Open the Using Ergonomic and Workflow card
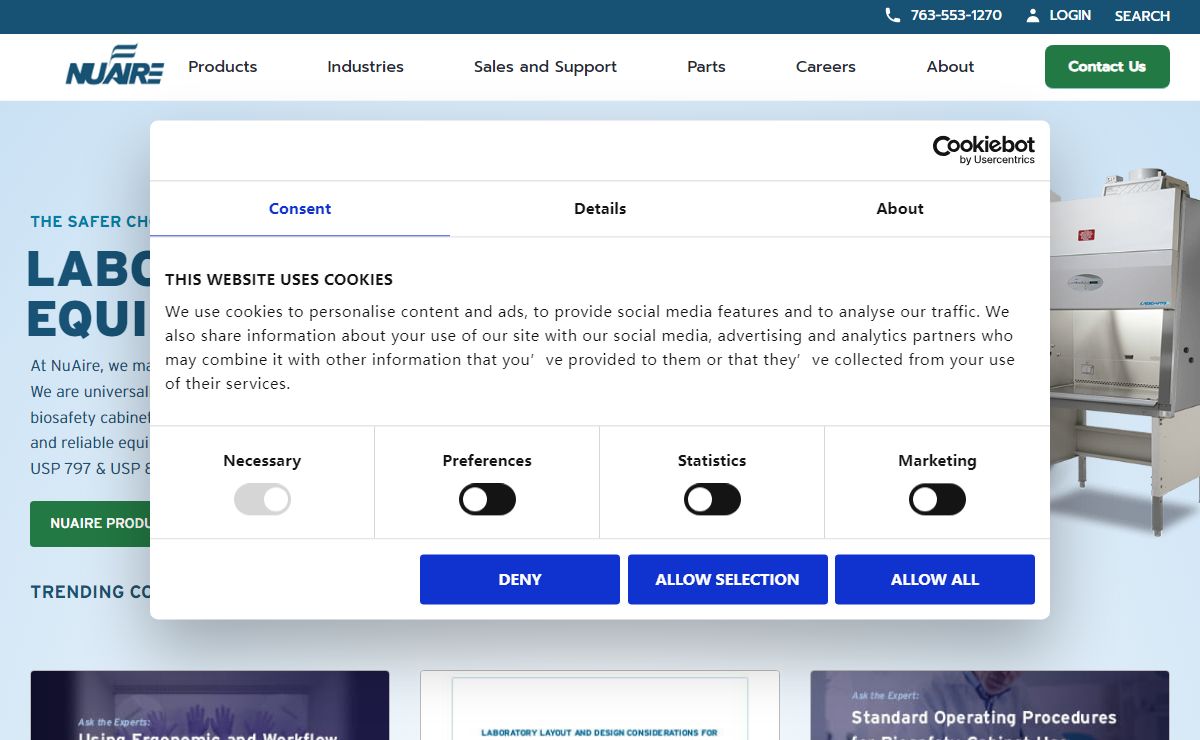Screen dimensions: 1200x740 [x=210, y=705]
